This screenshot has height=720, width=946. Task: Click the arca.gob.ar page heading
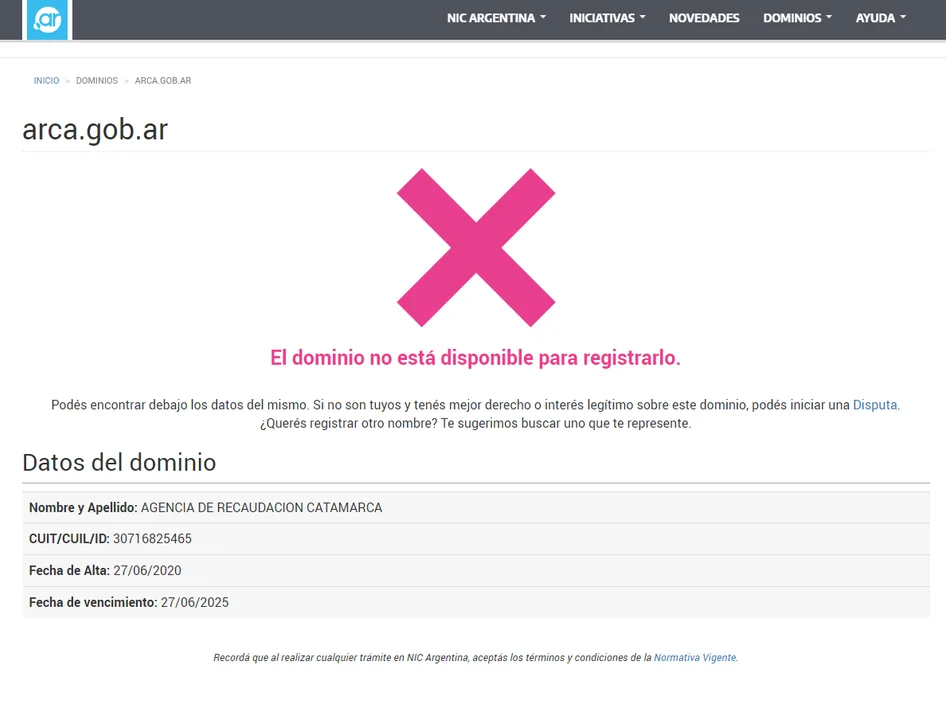[x=95, y=130]
